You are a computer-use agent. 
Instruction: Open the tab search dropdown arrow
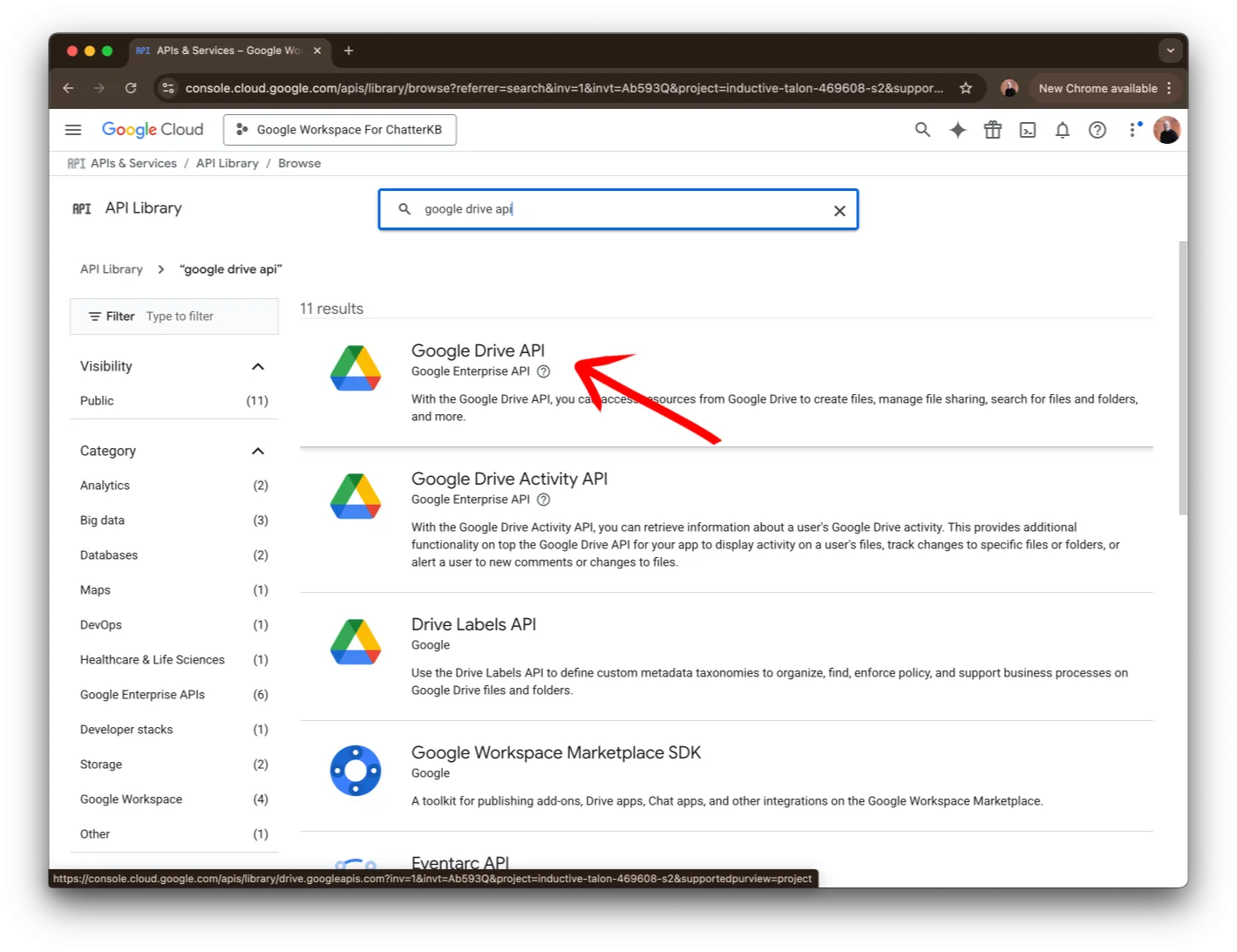1170,51
